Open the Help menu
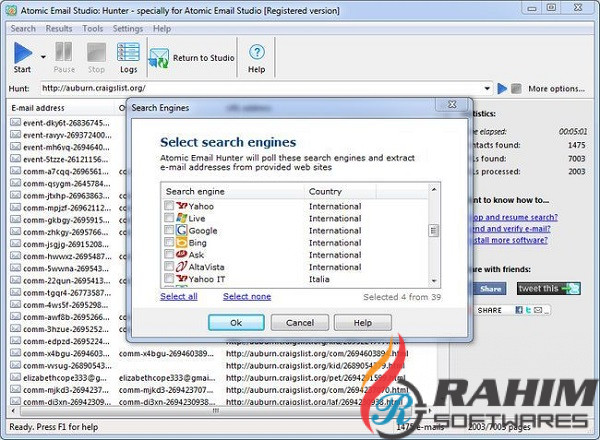This screenshot has width=600, height=440. coord(162,29)
